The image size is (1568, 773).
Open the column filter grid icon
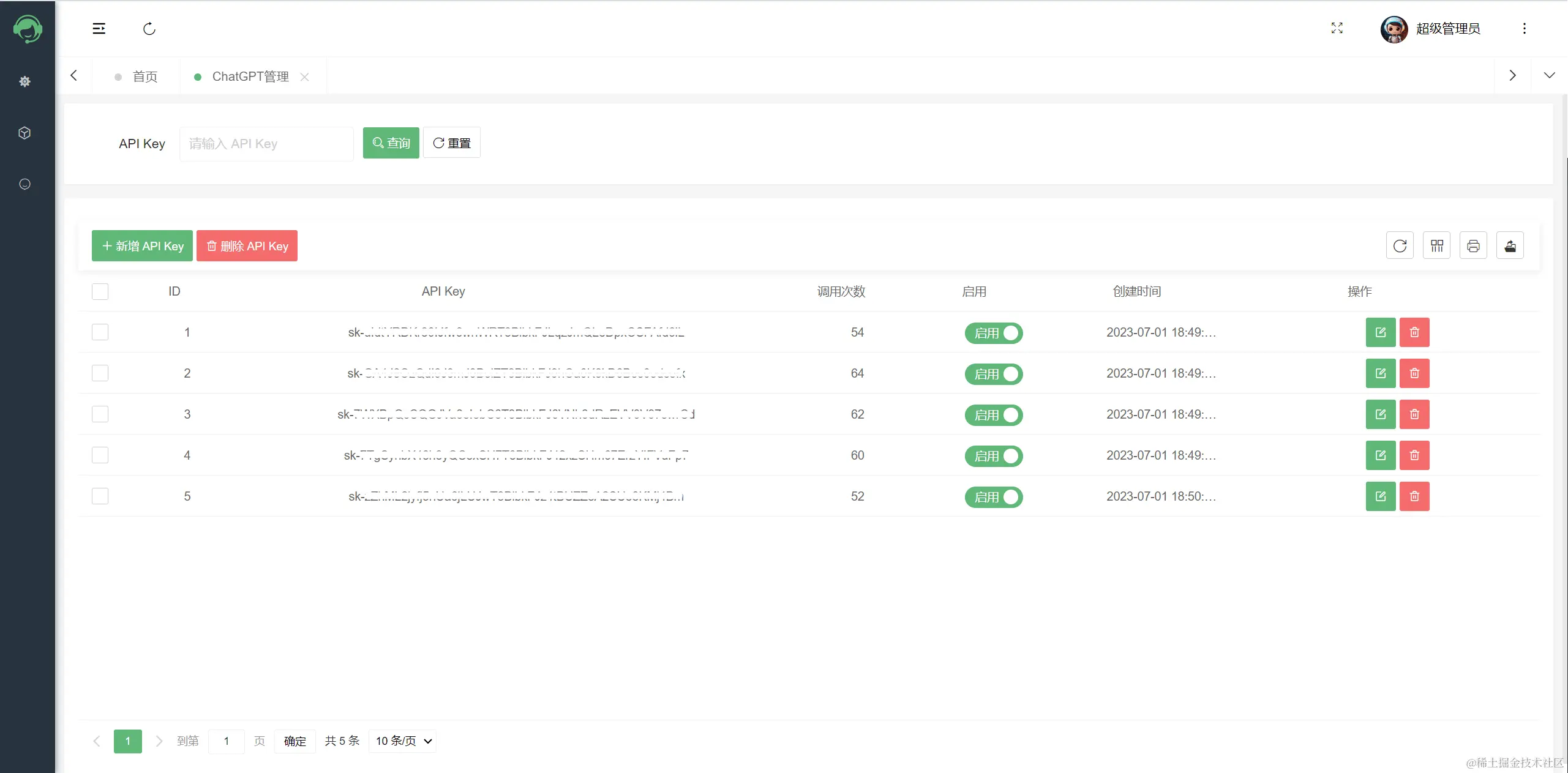coord(1436,246)
